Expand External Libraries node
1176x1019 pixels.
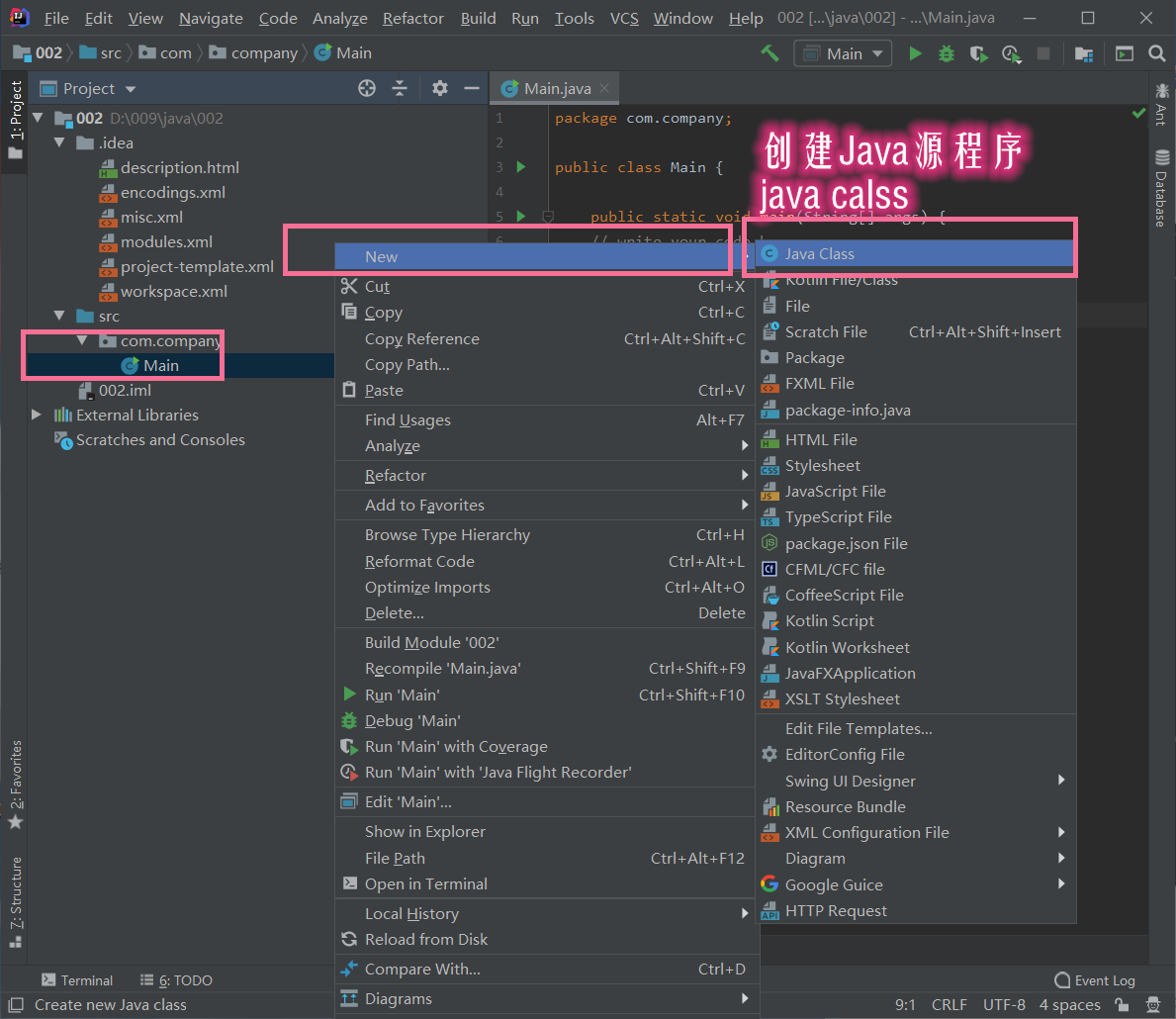(36, 415)
